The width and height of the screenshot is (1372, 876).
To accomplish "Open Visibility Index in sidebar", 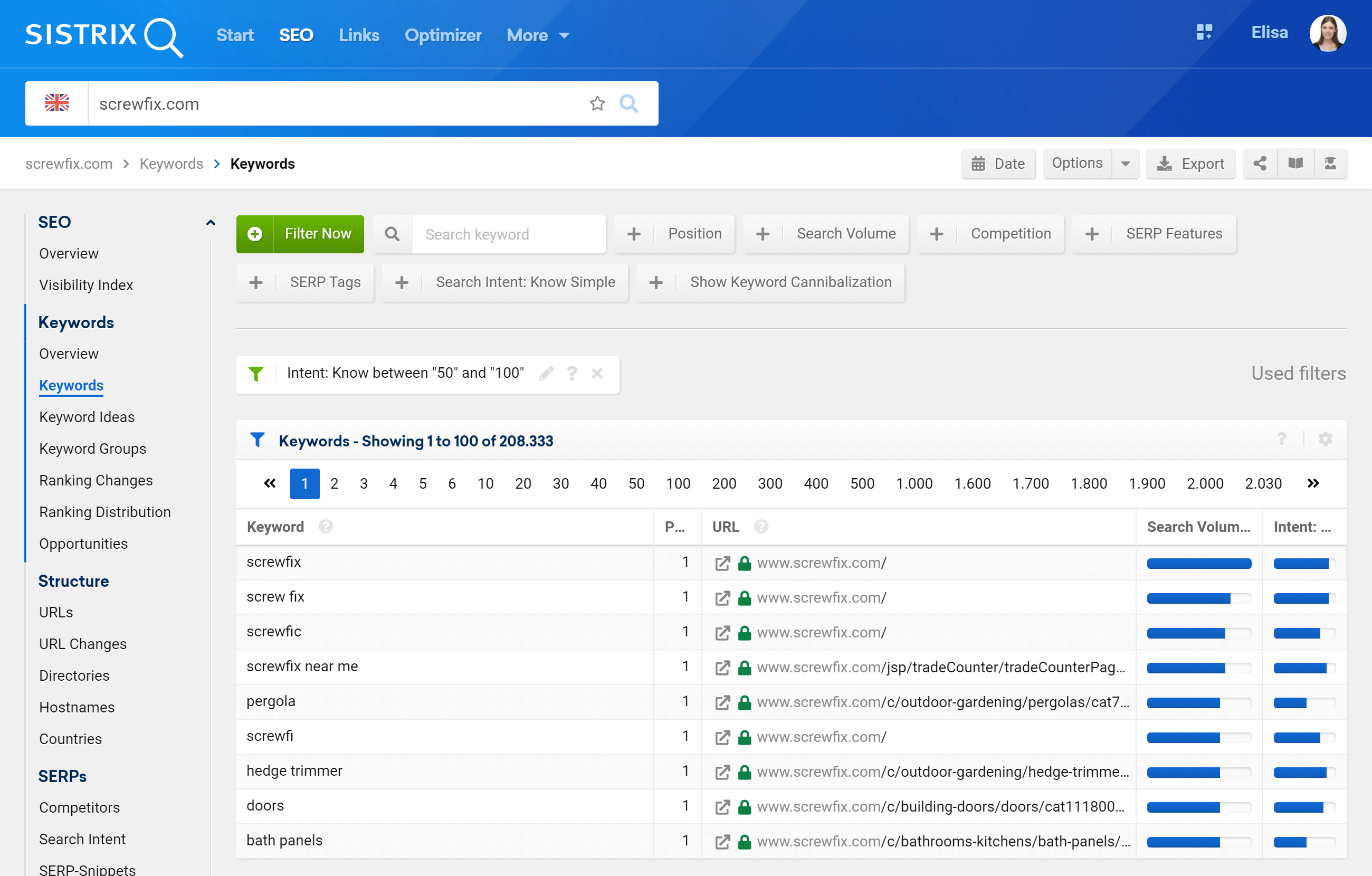I will pos(86,285).
